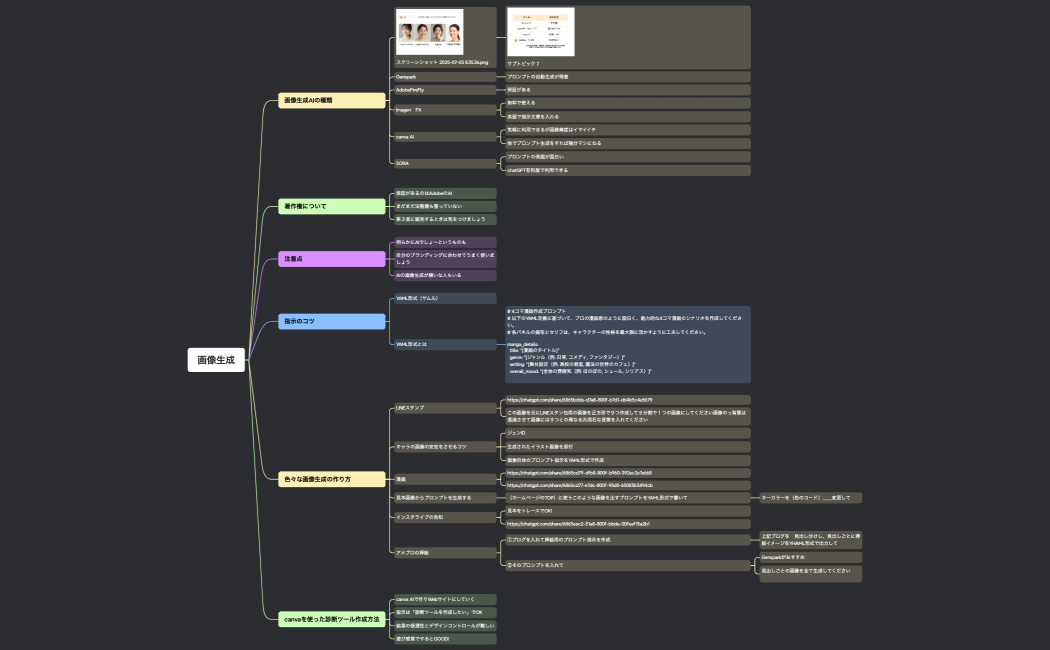This screenshot has height=650, width=1050.
Task: Select the Genspark child node
Action: [x=443, y=77]
